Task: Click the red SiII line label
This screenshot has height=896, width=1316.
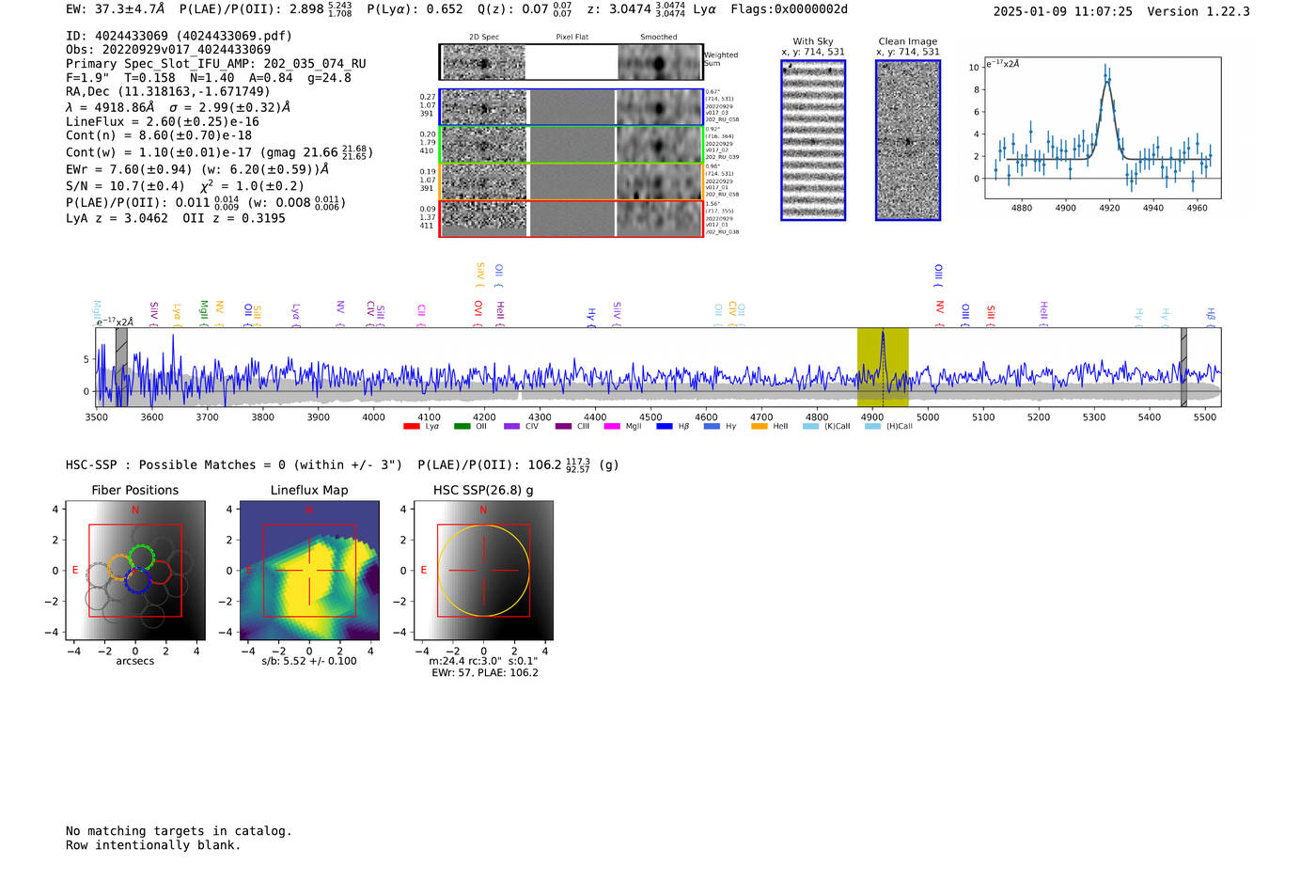Action: pos(991,312)
